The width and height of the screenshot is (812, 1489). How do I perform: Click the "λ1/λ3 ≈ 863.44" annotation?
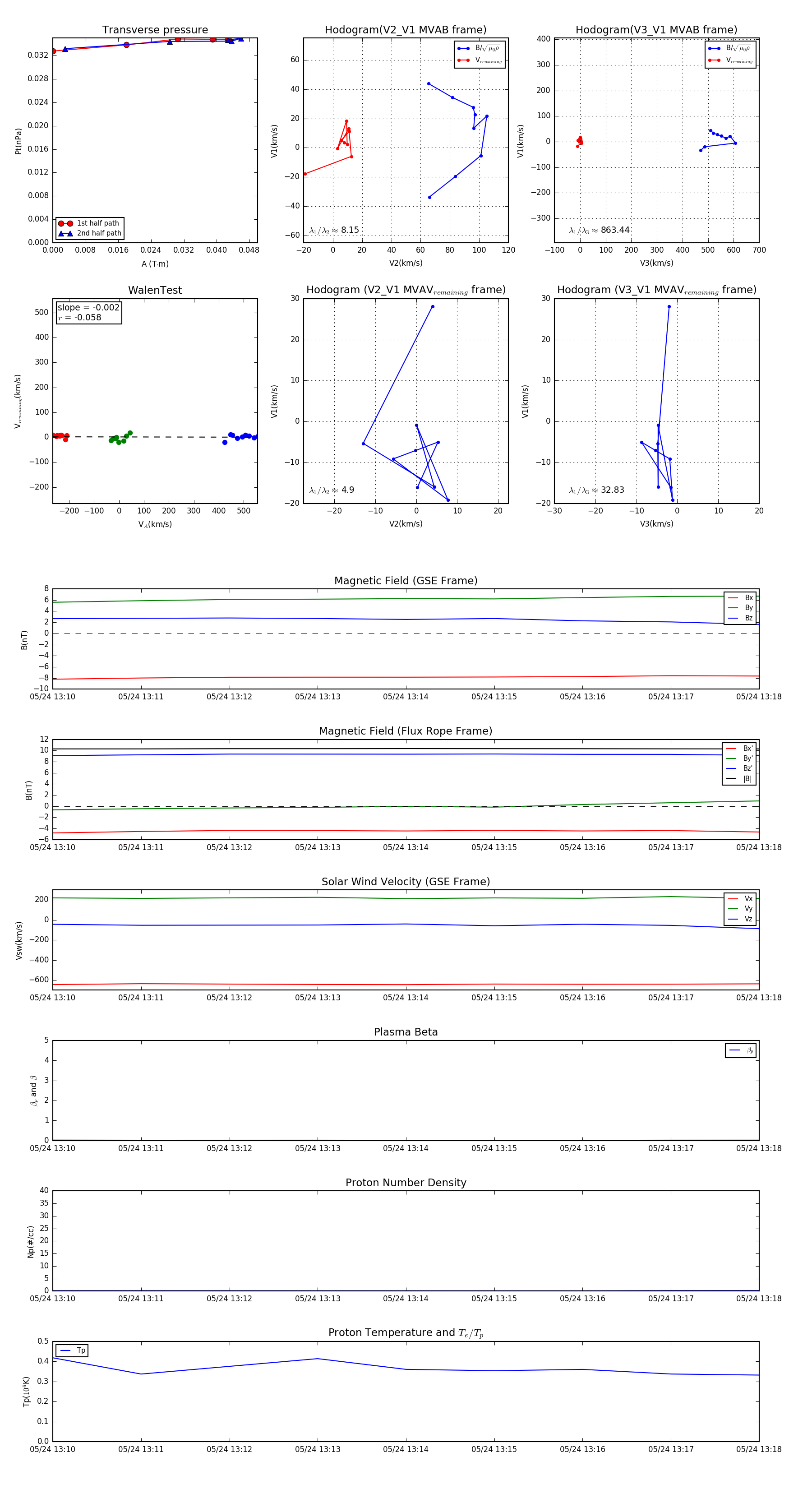point(600,230)
